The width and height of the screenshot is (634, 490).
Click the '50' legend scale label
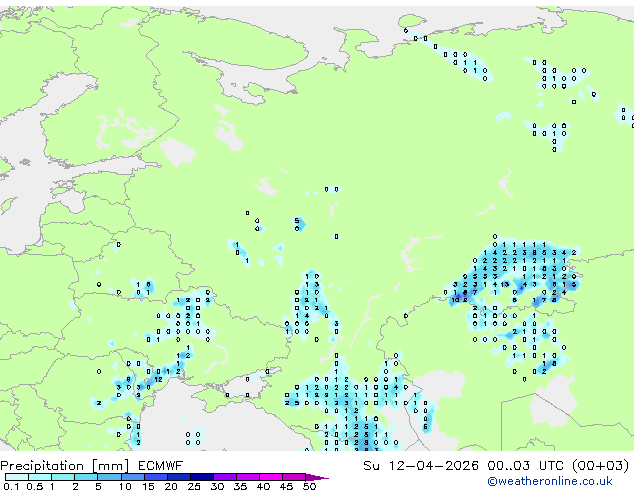tap(309, 486)
